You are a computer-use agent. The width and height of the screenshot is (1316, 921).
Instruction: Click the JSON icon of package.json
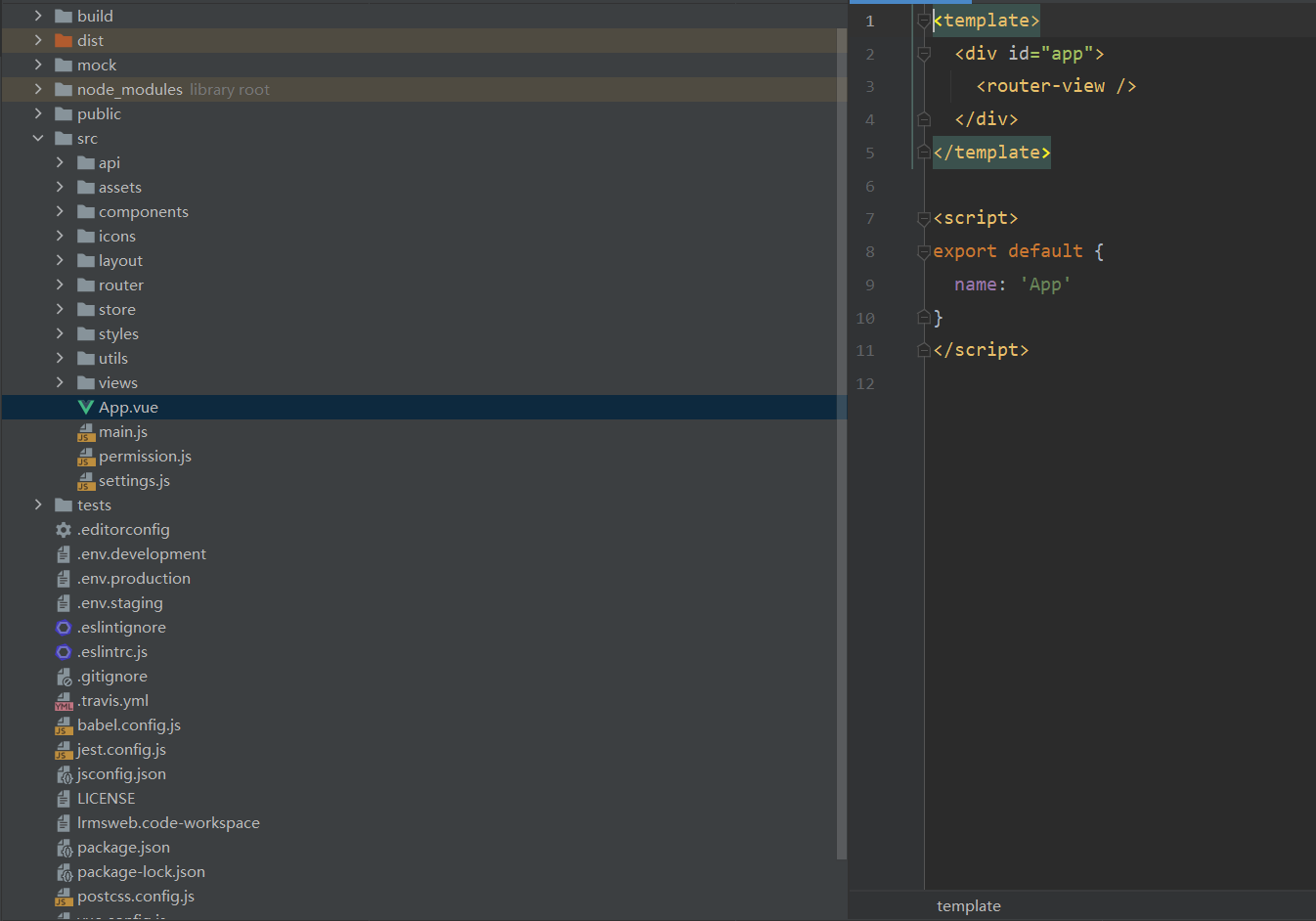coord(64,848)
